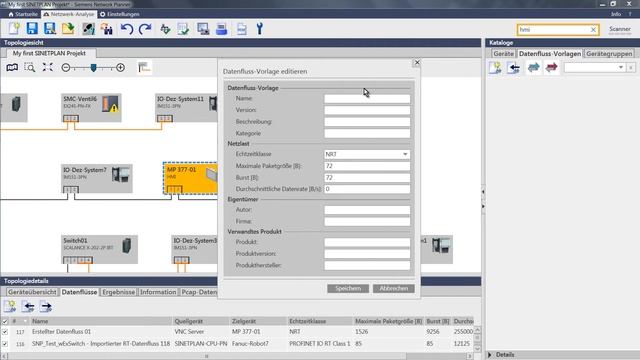Toggle checkbox for row 117 data flow
640x360 pixels.
5,332
